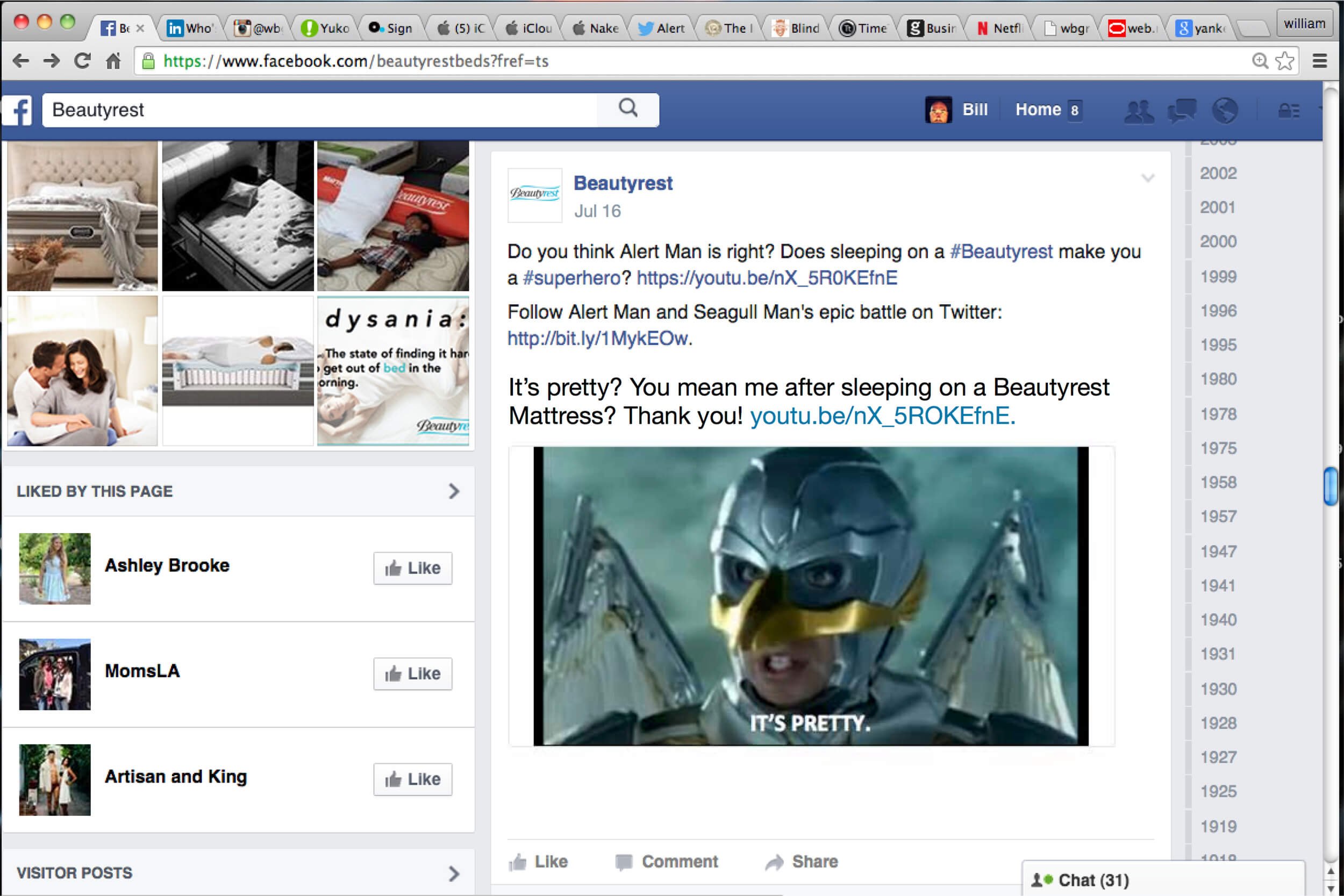Like the Beautyrest post
Image resolution: width=1344 pixels, height=896 pixels.
538,862
